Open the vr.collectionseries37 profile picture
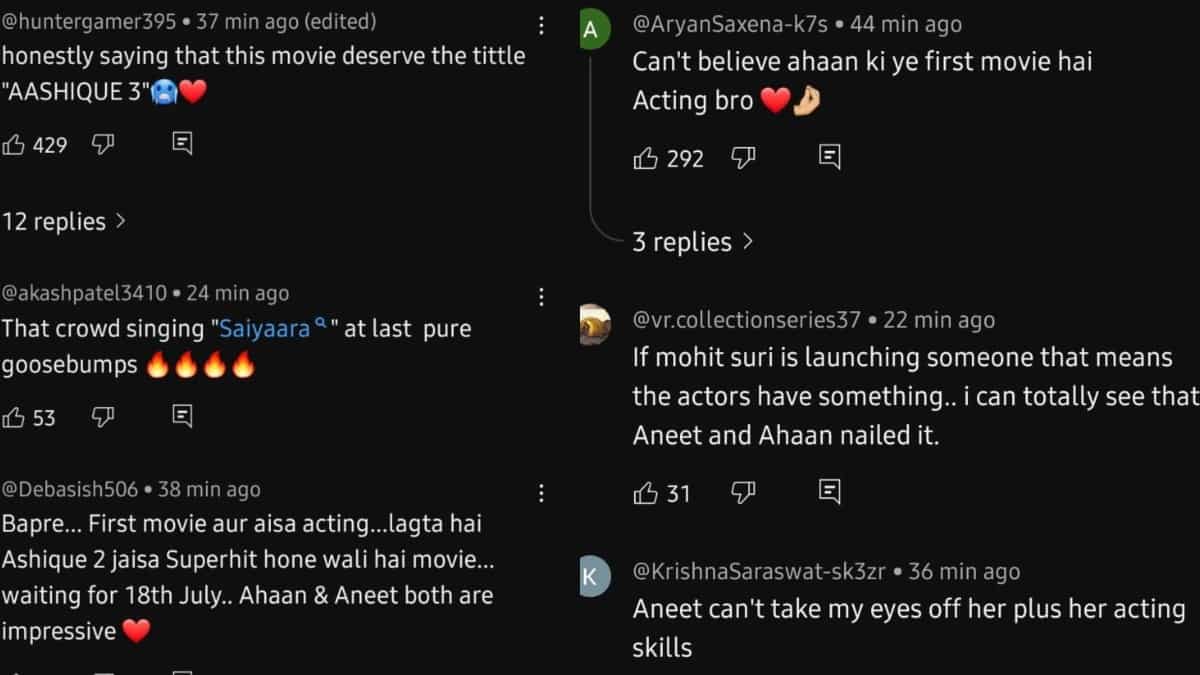Image resolution: width=1200 pixels, height=675 pixels. [594, 323]
